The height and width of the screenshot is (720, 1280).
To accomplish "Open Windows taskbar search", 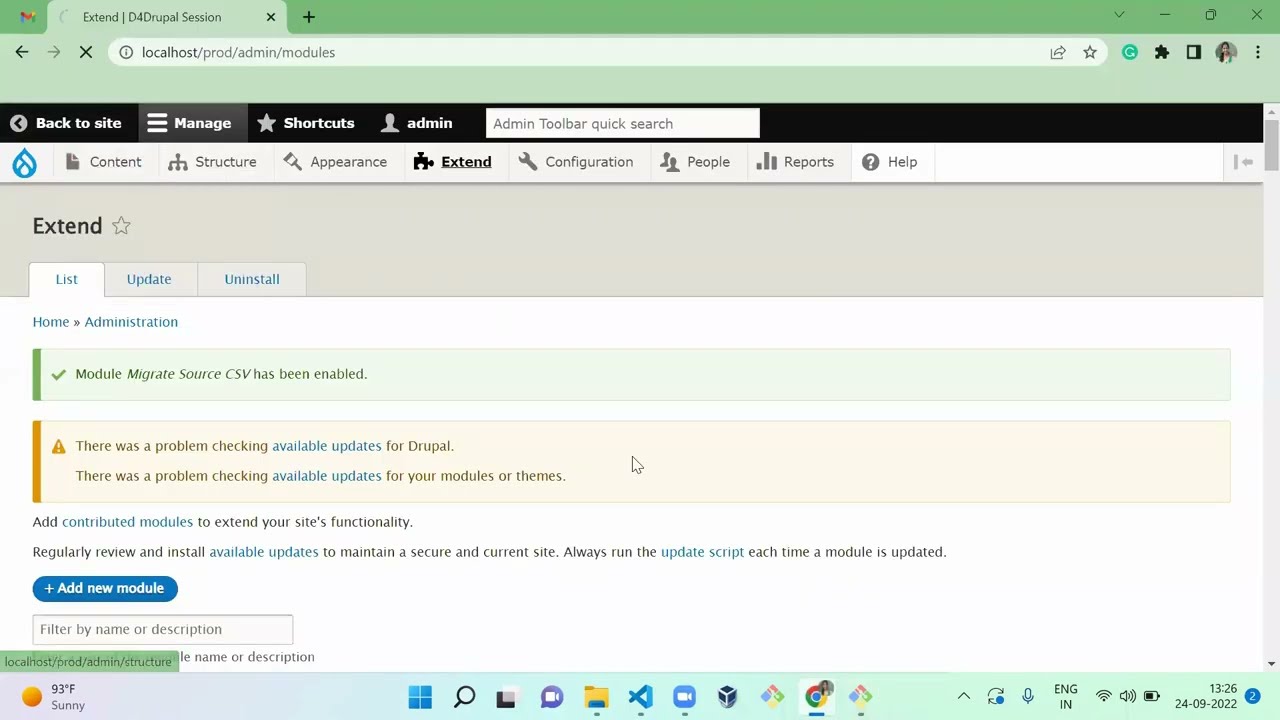I will 464,697.
